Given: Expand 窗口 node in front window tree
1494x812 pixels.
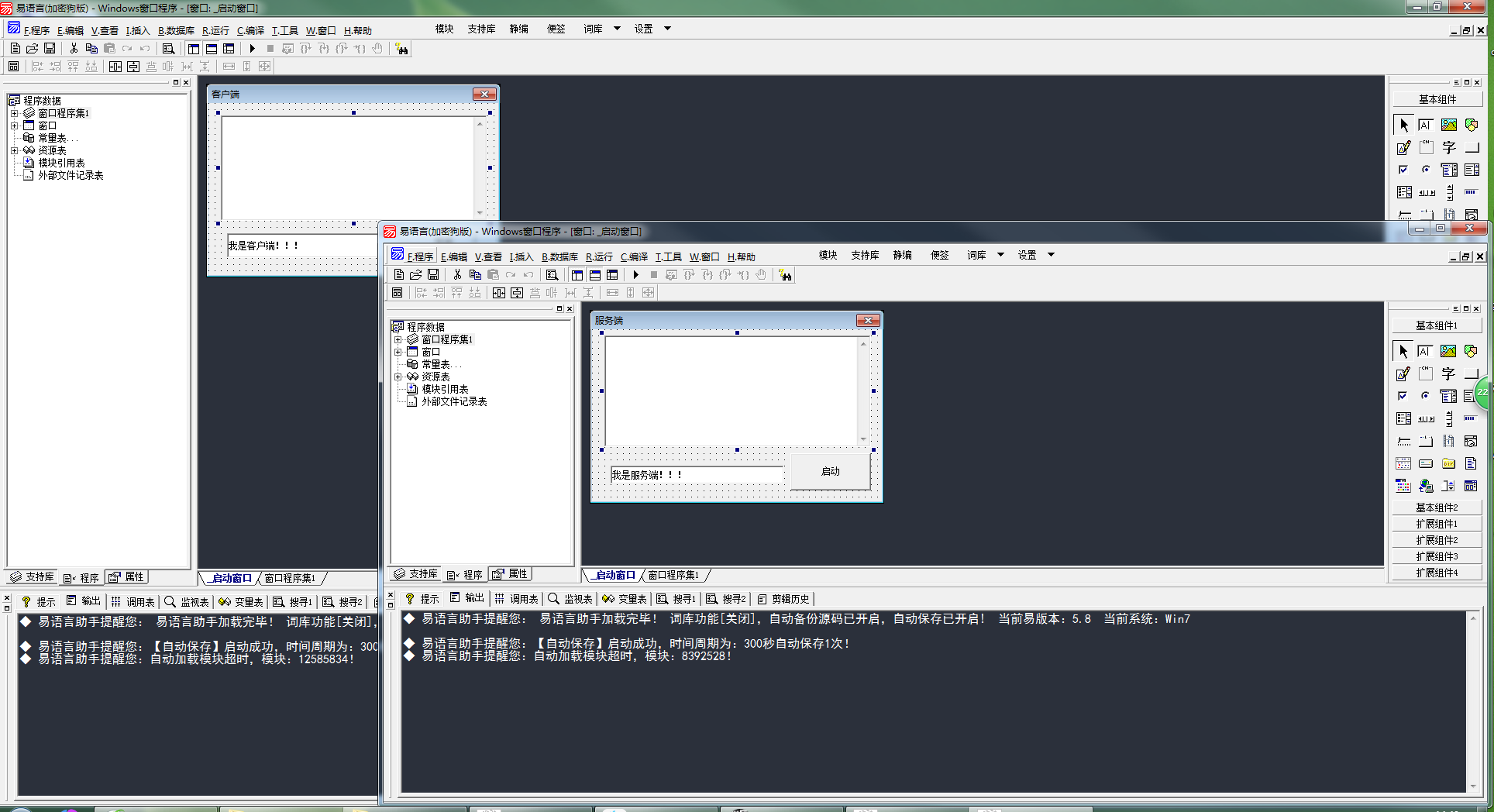Looking at the screenshot, I should point(398,352).
